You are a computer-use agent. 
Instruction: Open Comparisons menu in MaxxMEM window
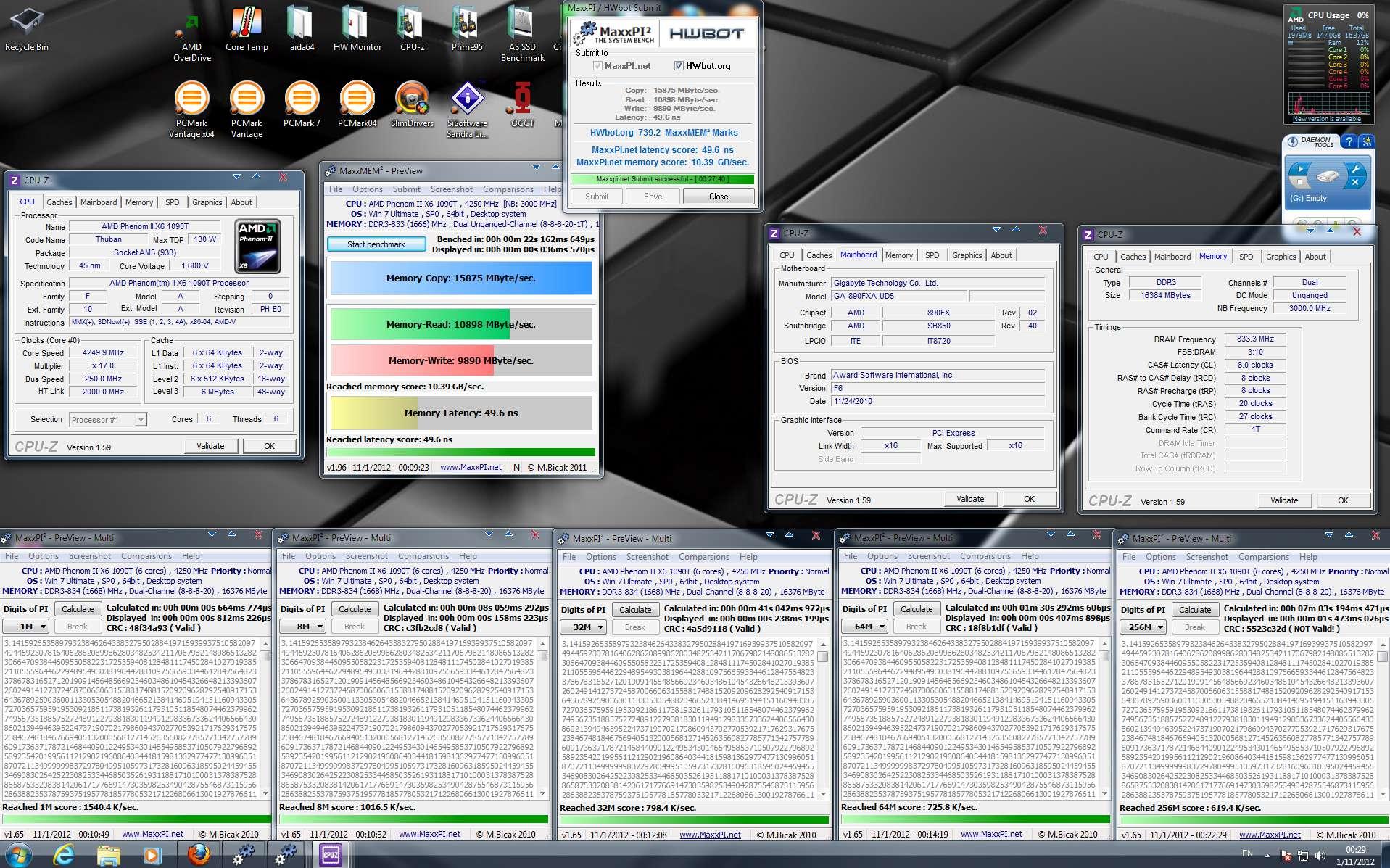pos(508,189)
